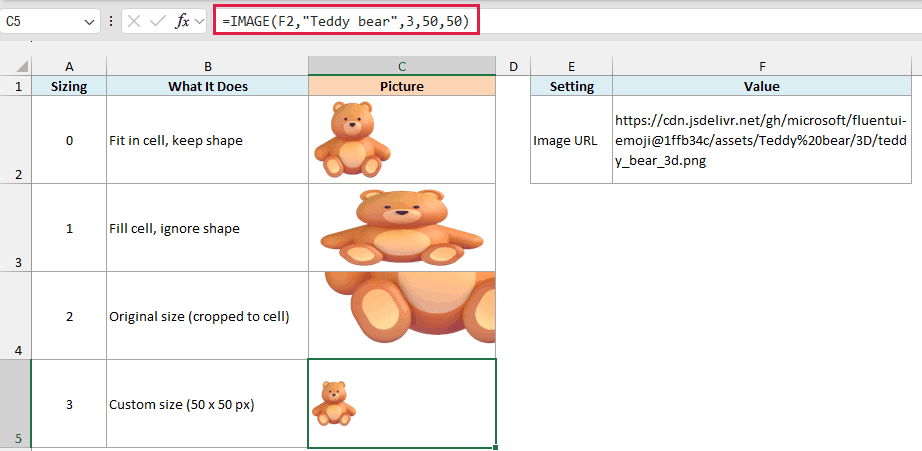Select row 2 header

15,139
